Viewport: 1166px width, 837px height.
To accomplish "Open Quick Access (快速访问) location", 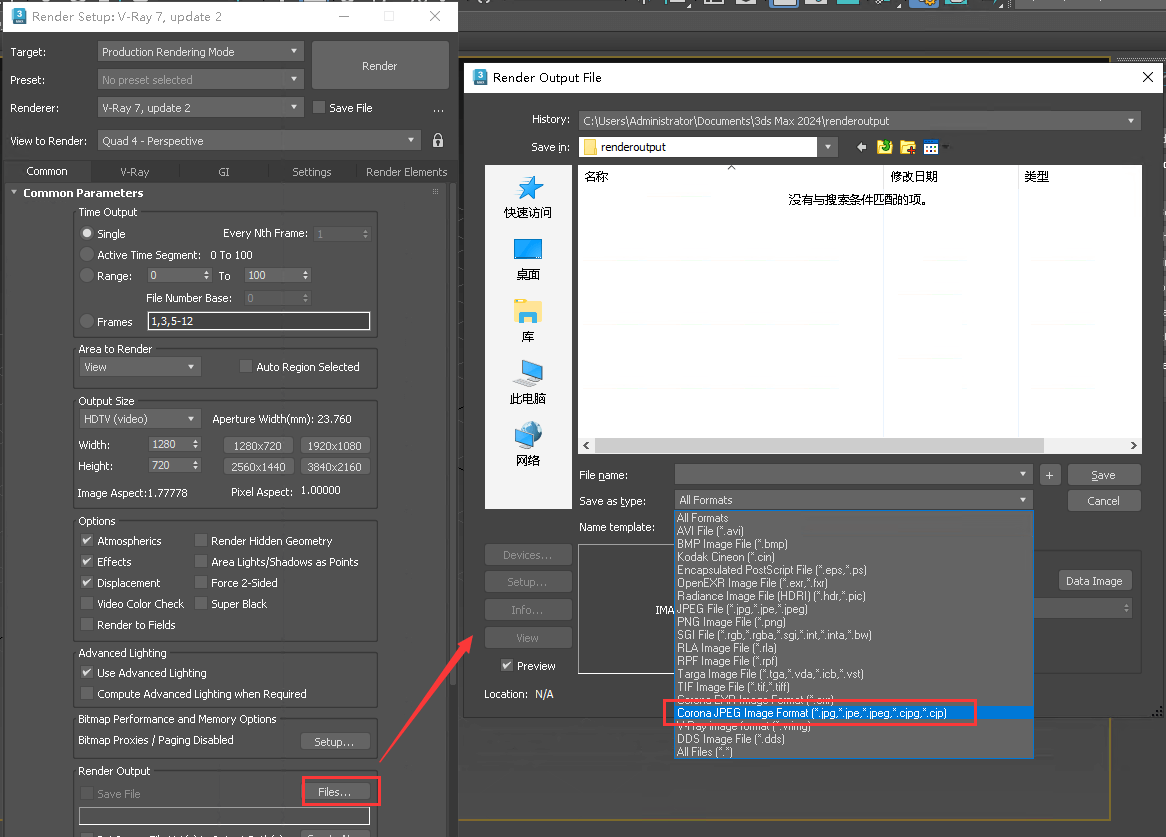I will (x=528, y=197).
